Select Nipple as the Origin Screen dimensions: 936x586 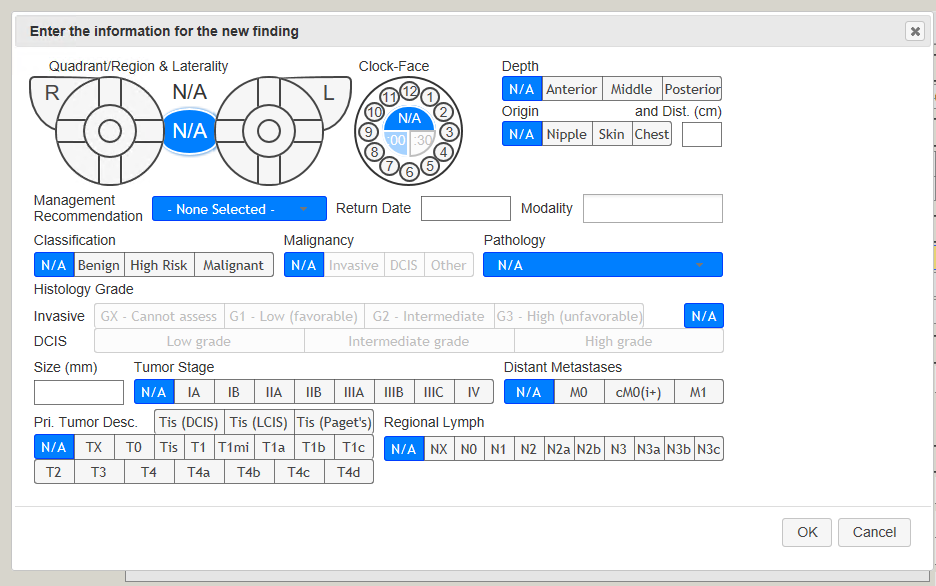(565, 133)
